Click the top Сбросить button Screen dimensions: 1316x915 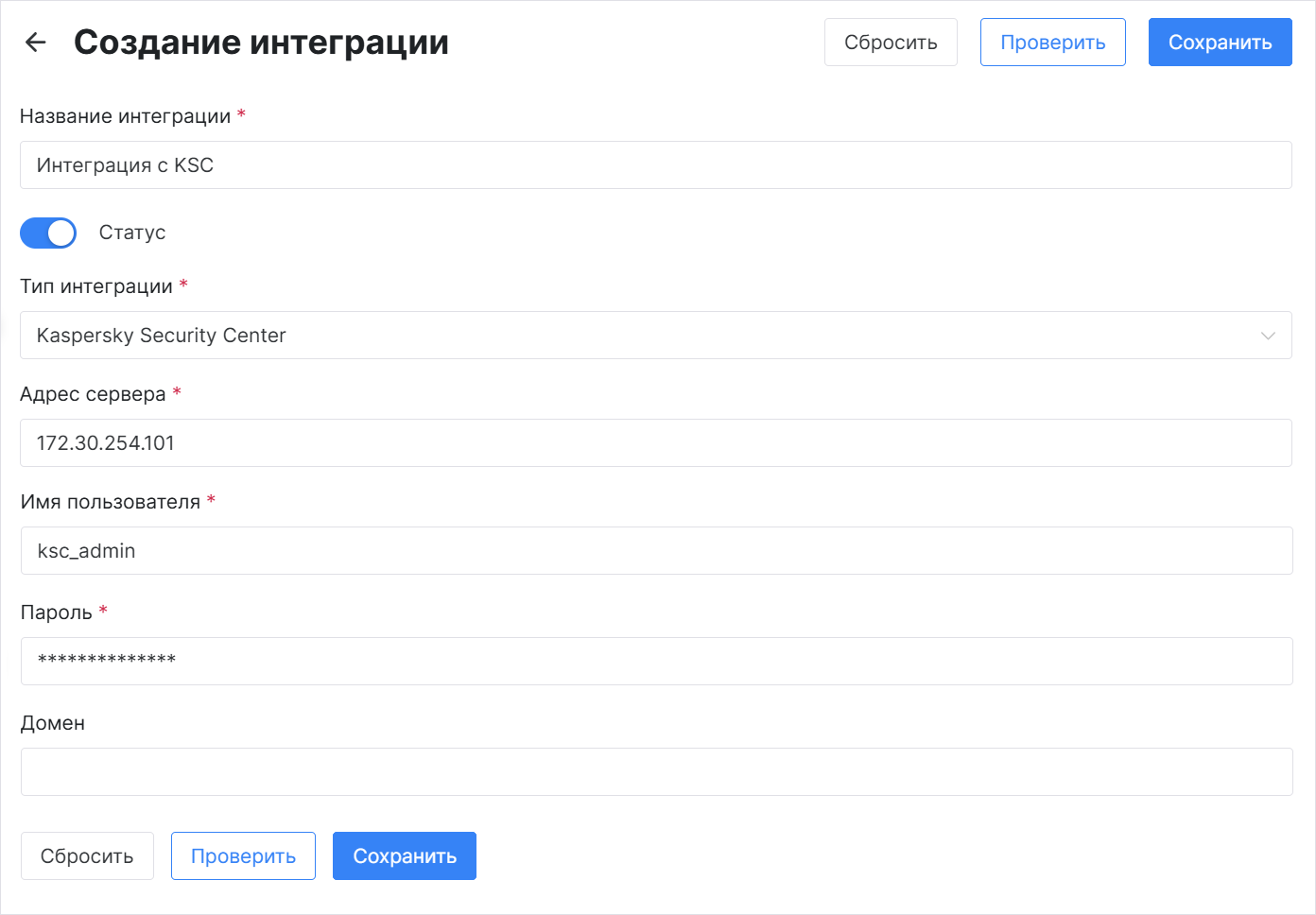pyautogui.click(x=891, y=43)
